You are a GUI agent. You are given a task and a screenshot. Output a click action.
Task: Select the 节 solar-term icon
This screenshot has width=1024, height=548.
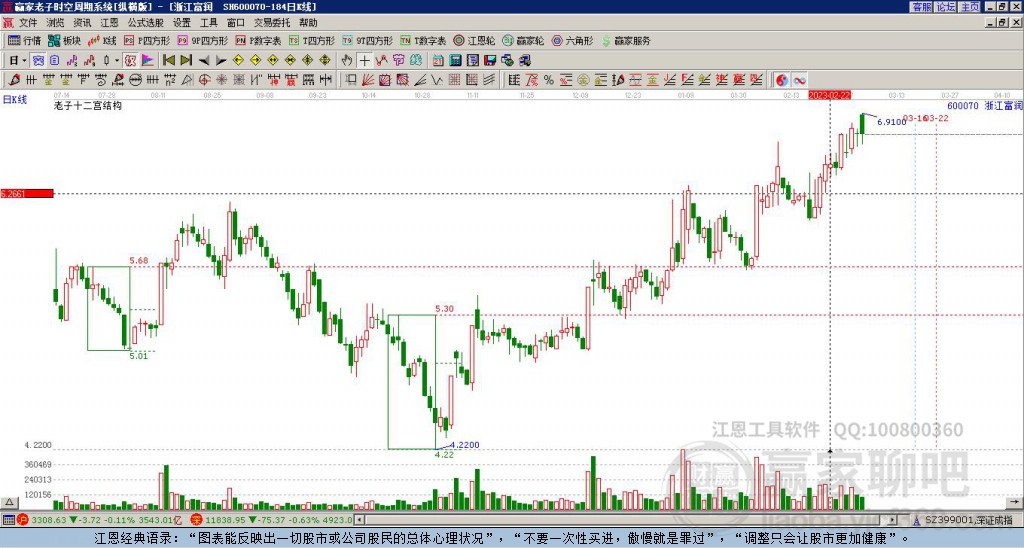[398, 60]
